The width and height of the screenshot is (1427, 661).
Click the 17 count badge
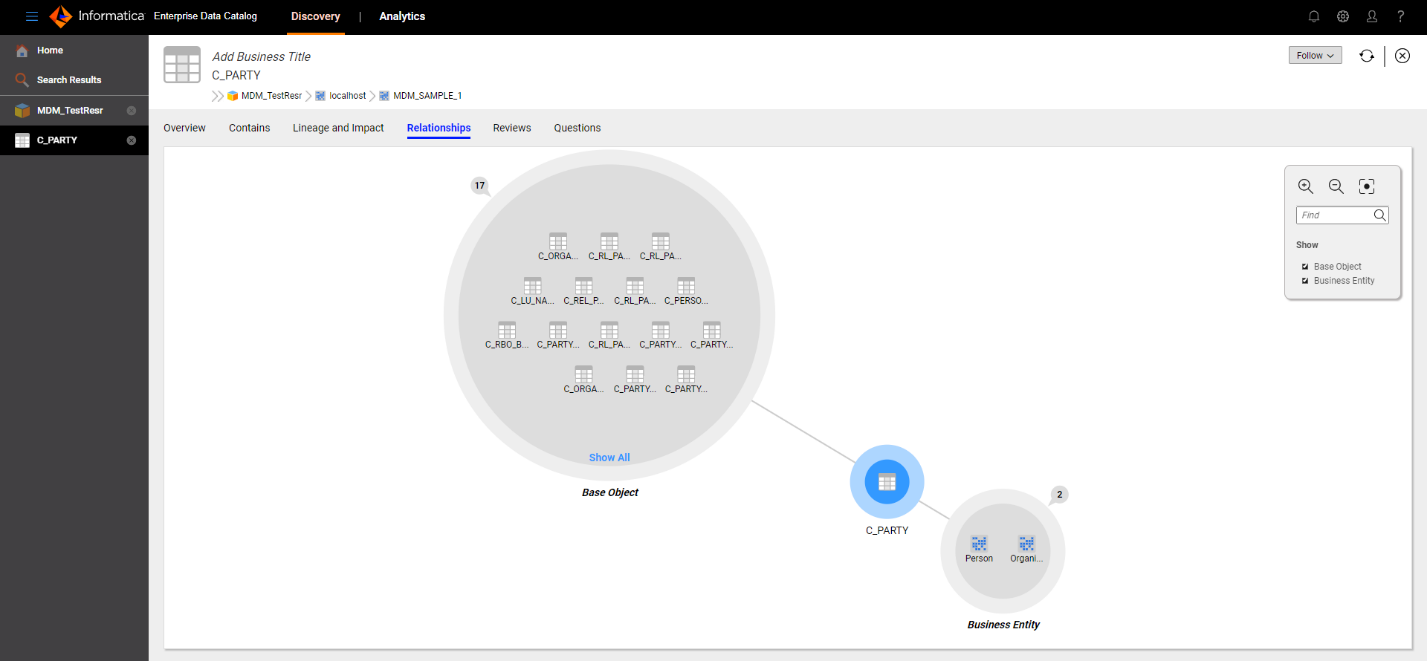(480, 185)
